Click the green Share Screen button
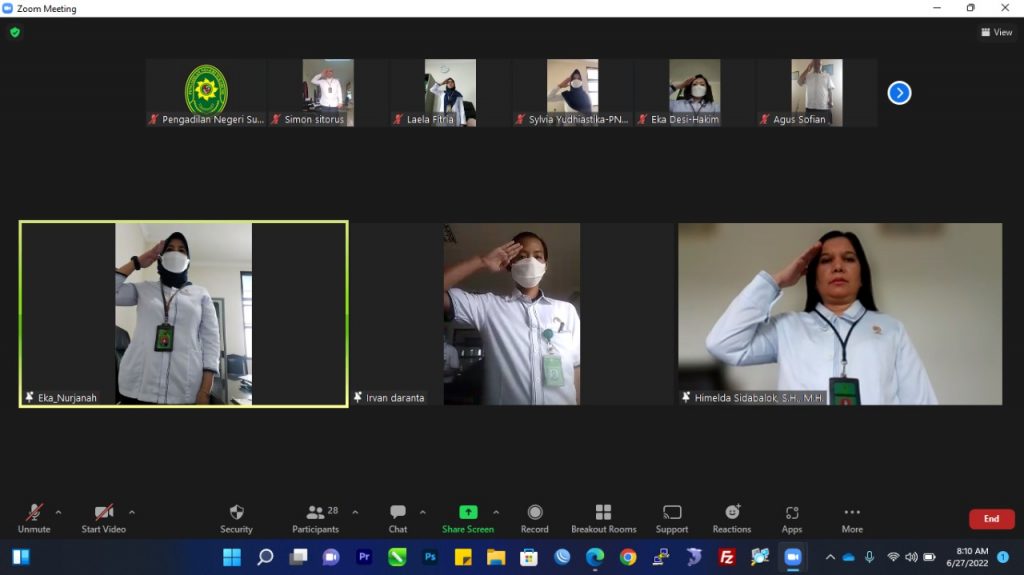This screenshot has height=575, width=1024. (x=467, y=517)
